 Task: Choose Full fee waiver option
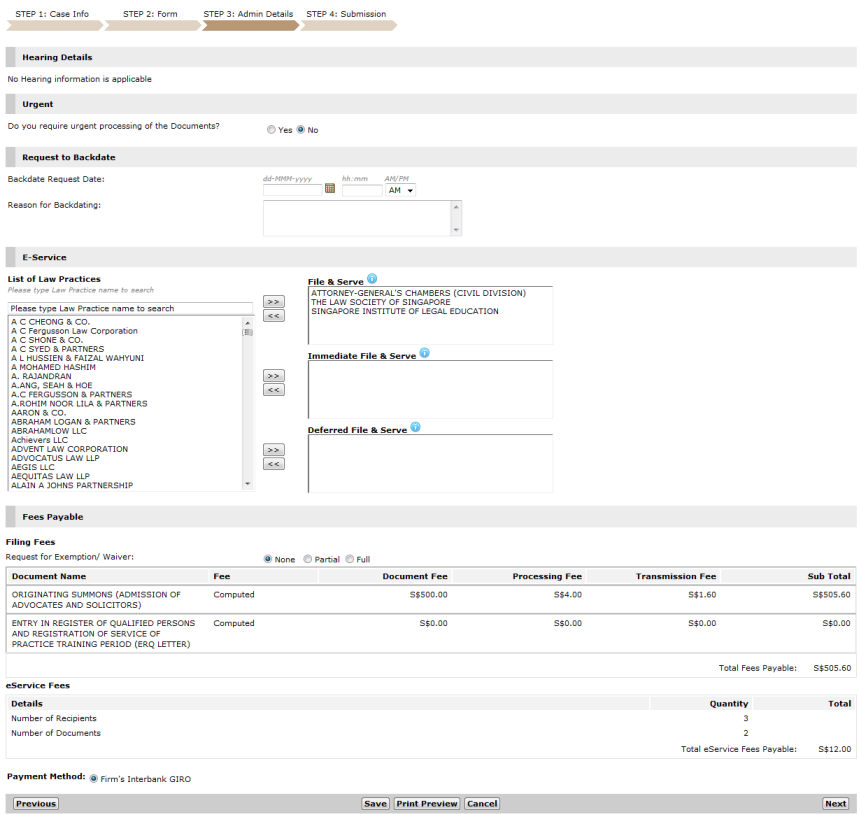pyautogui.click(x=350, y=559)
